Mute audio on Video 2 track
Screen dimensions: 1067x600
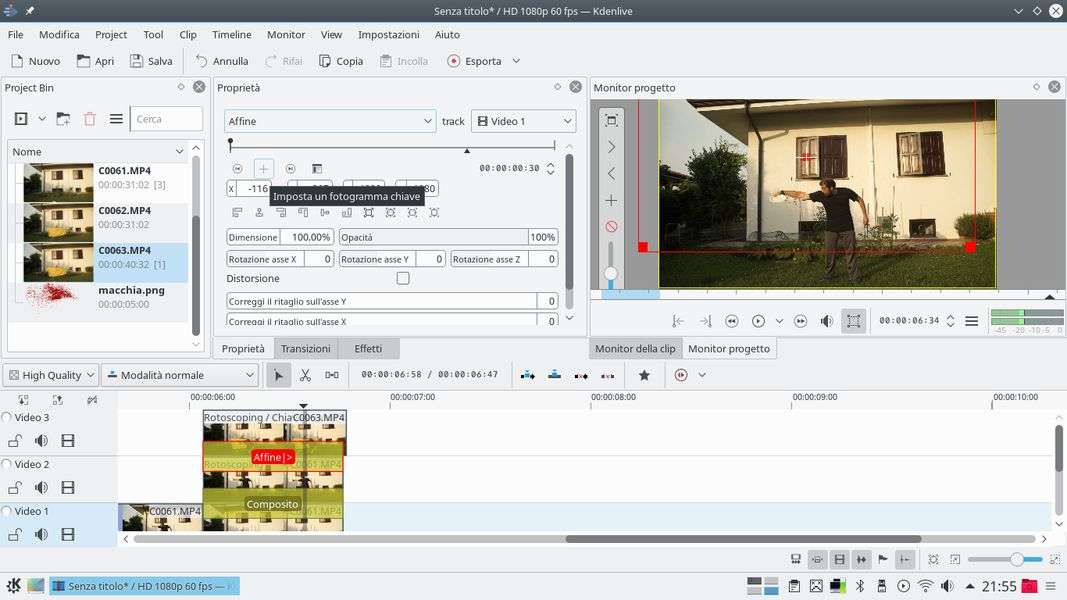[x=41, y=488]
